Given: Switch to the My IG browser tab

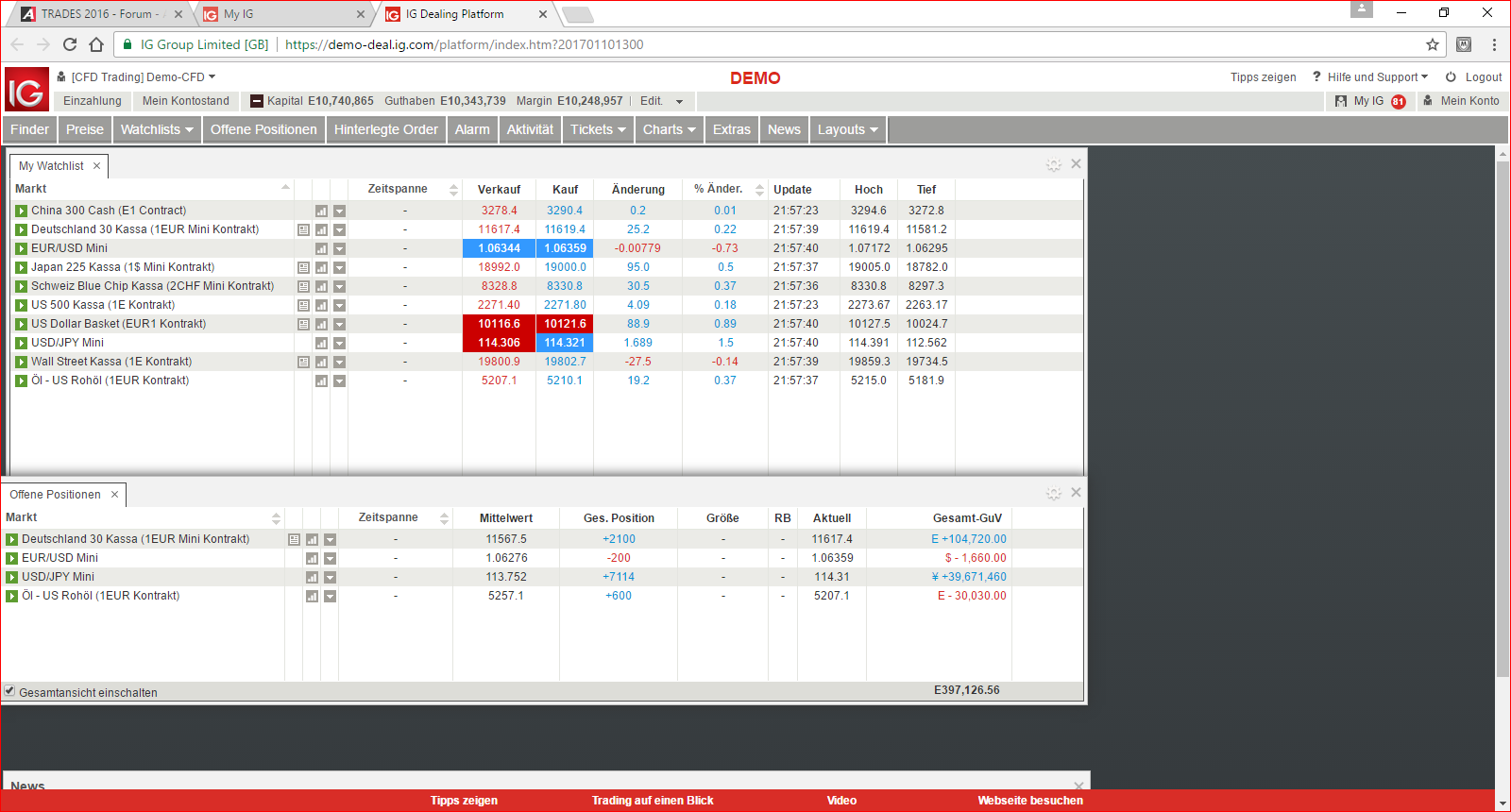Looking at the screenshot, I should coord(283,14).
